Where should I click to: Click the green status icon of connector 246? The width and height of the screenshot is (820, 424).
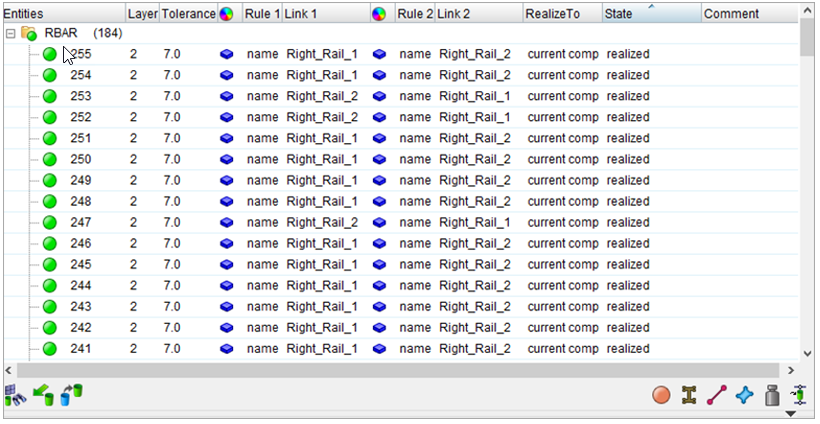[50, 244]
